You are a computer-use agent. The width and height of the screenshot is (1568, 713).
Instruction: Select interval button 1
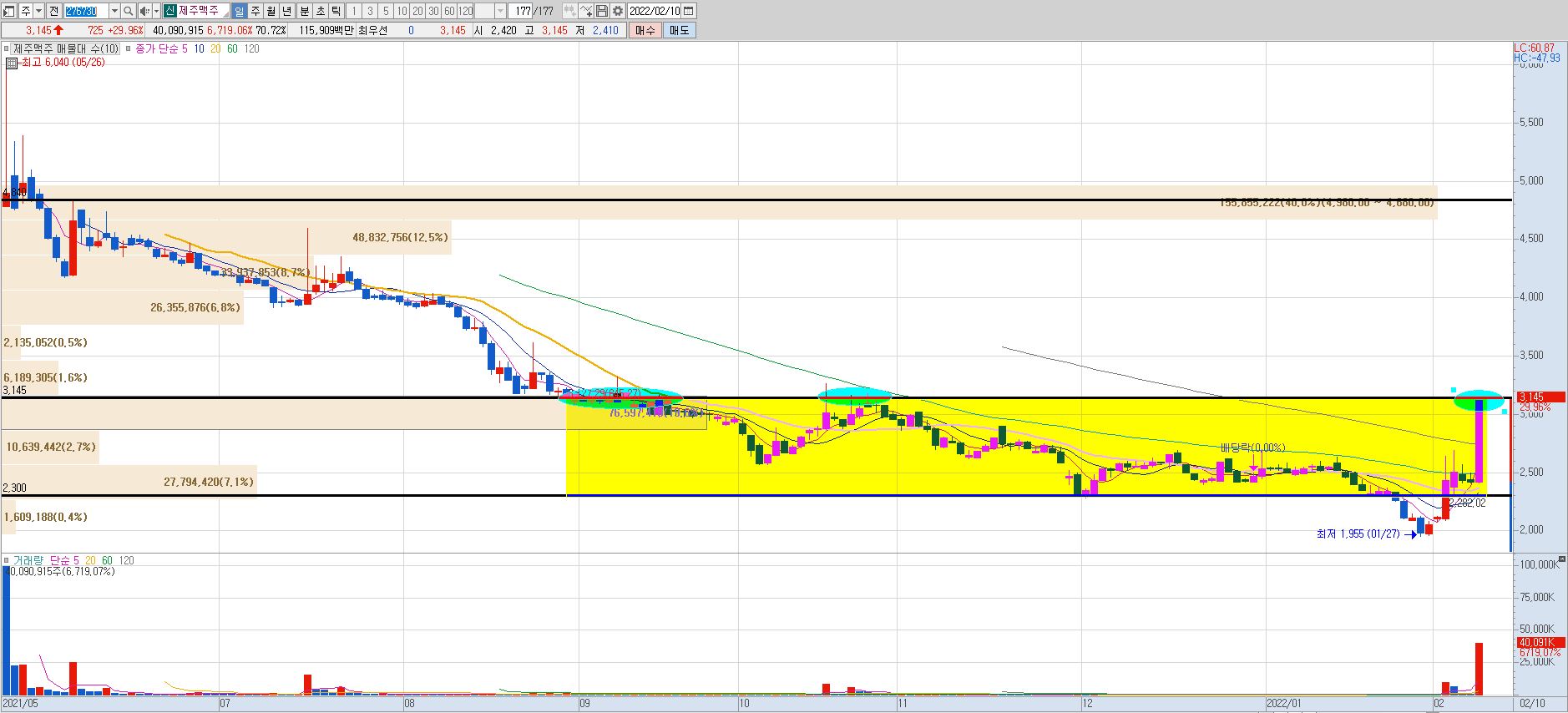(x=354, y=11)
